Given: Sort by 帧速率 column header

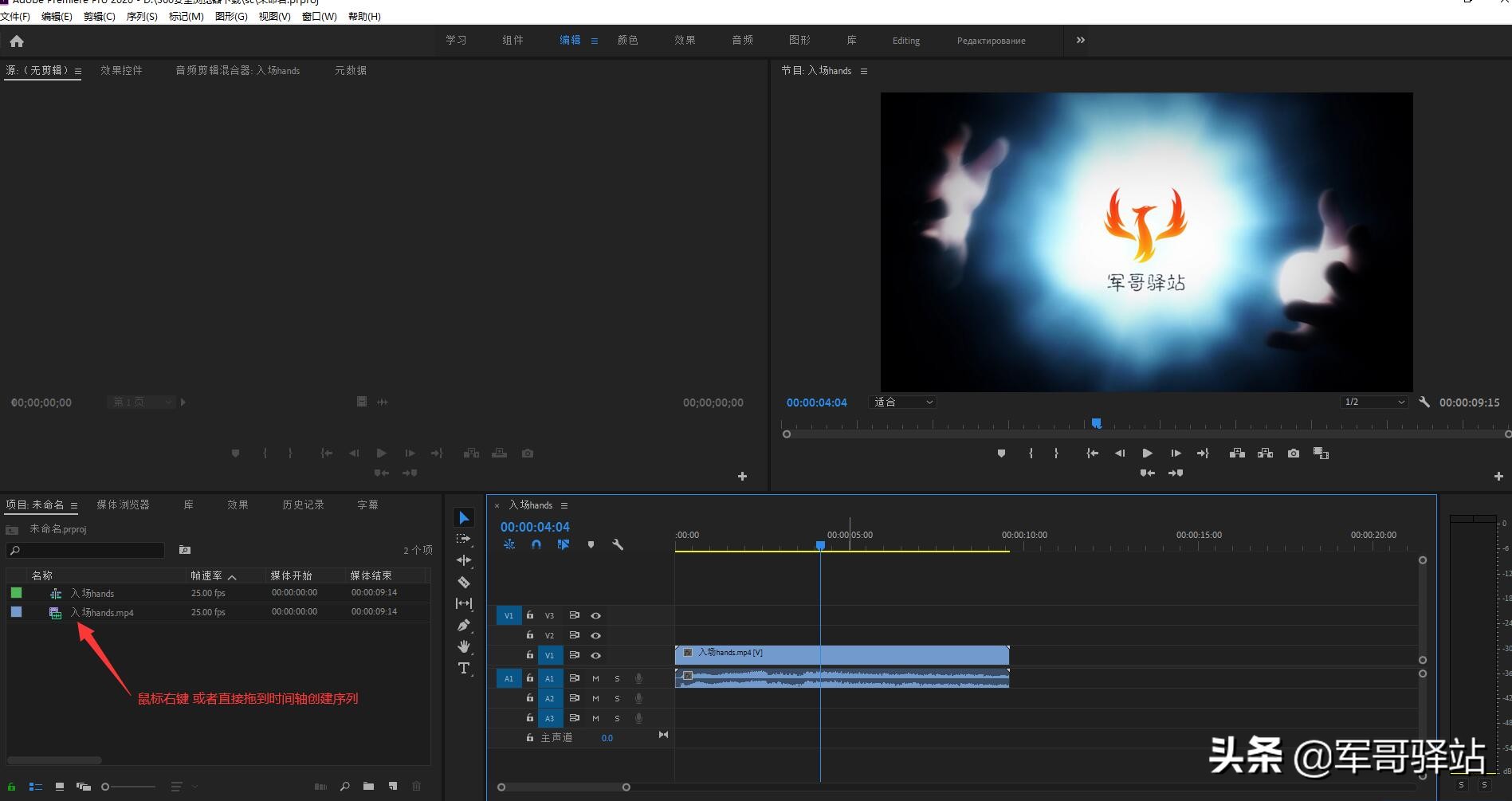Looking at the screenshot, I should point(206,575).
